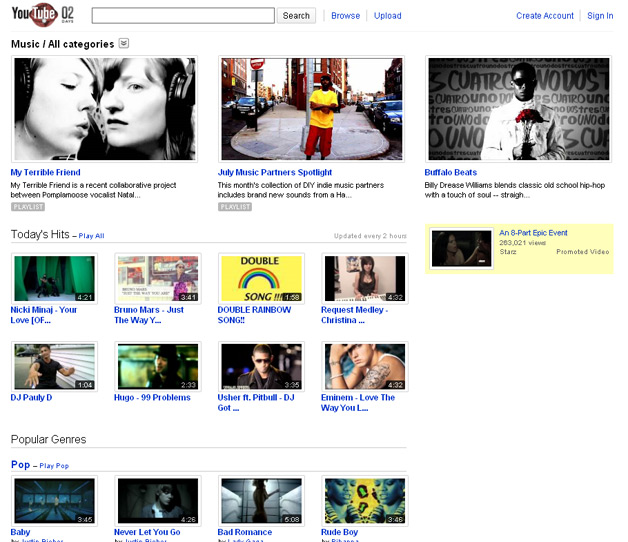The image size is (628, 542).
Task: Expand the Music categories dropdown arrow
Action: point(124,43)
